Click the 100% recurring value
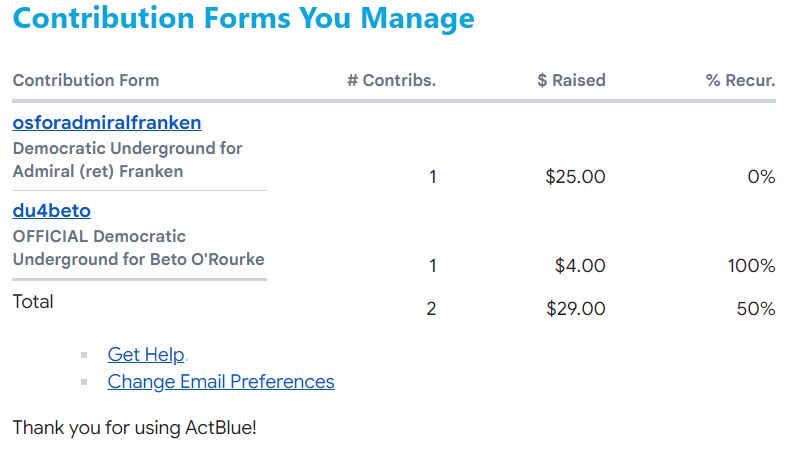Image resolution: width=786 pixels, height=449 pixels. pyautogui.click(x=751, y=266)
